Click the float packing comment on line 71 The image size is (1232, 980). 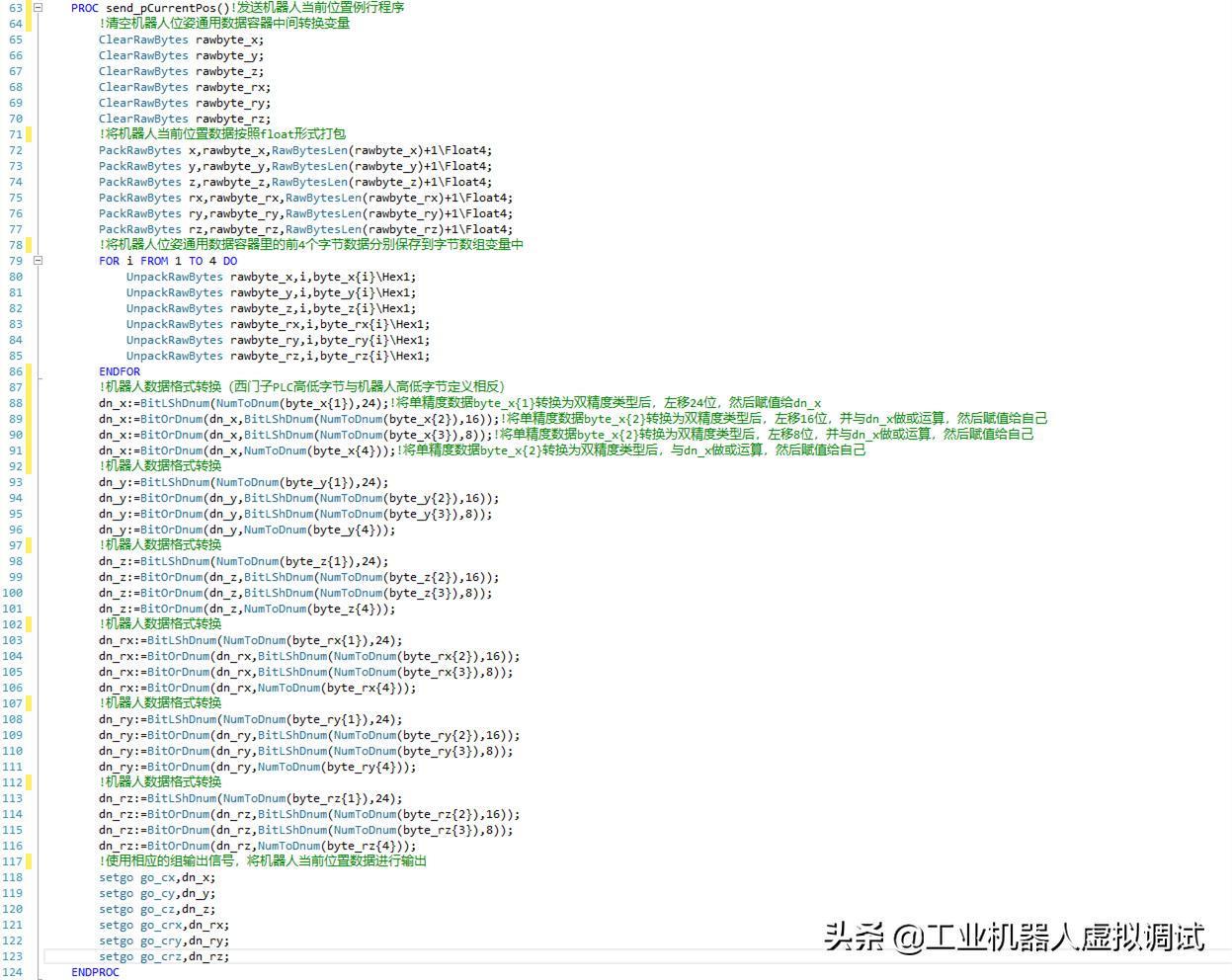point(222,134)
